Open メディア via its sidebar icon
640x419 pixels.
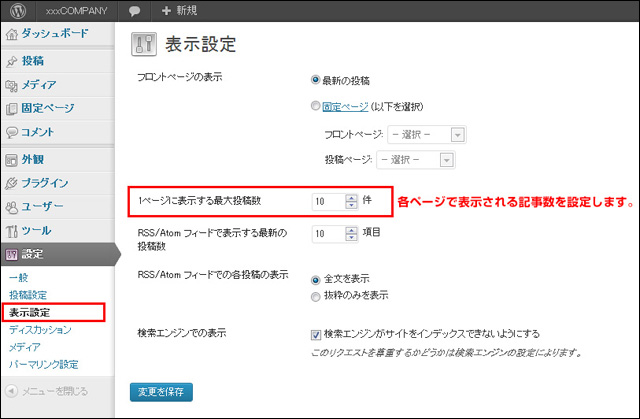pyautogui.click(x=12, y=85)
